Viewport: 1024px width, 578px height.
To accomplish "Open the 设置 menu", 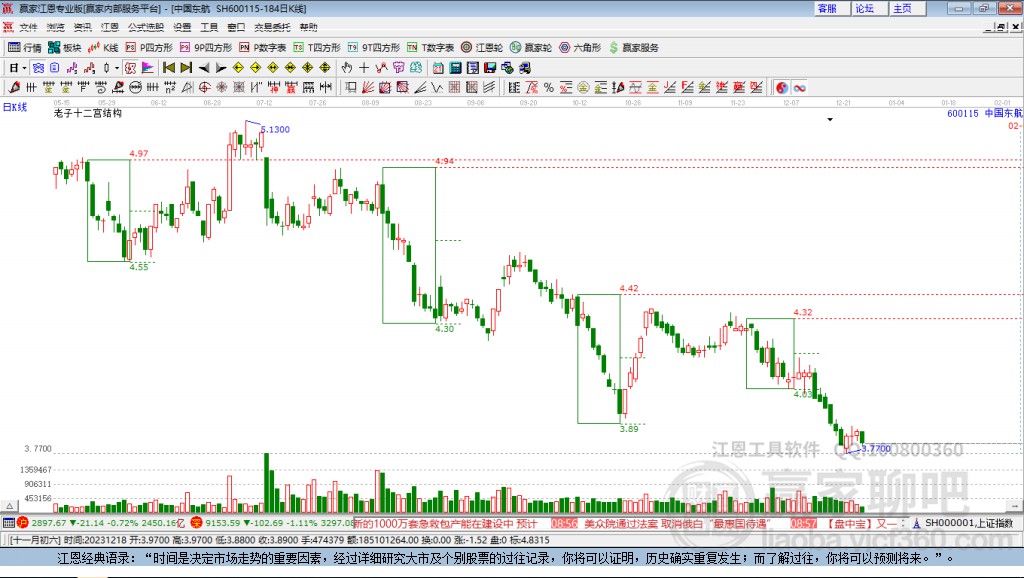I will pyautogui.click(x=182, y=27).
